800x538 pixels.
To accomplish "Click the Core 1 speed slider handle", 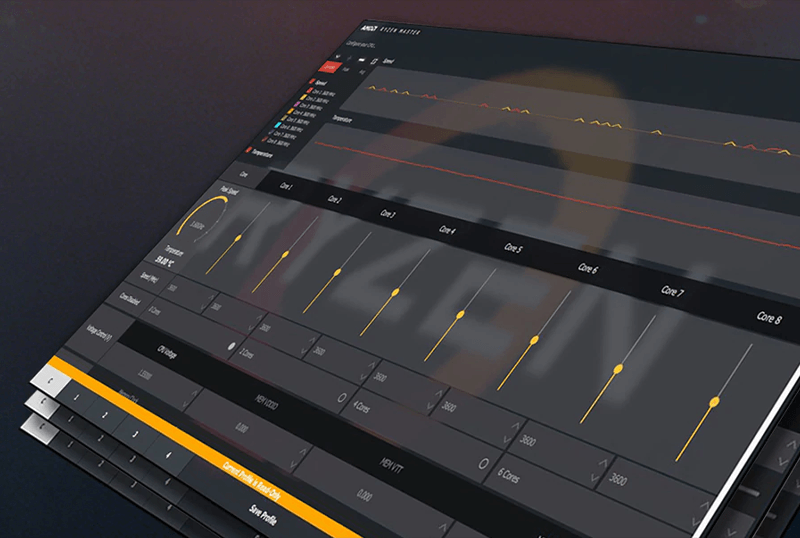I will click(x=238, y=238).
